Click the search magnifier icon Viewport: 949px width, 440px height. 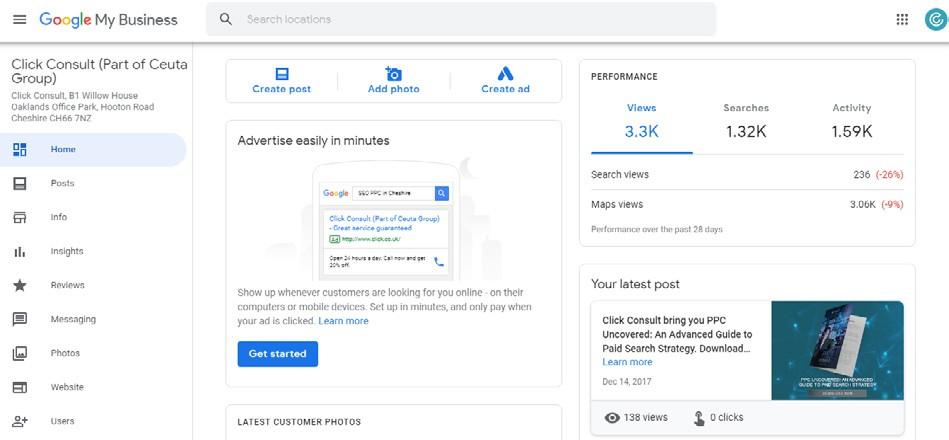226,19
